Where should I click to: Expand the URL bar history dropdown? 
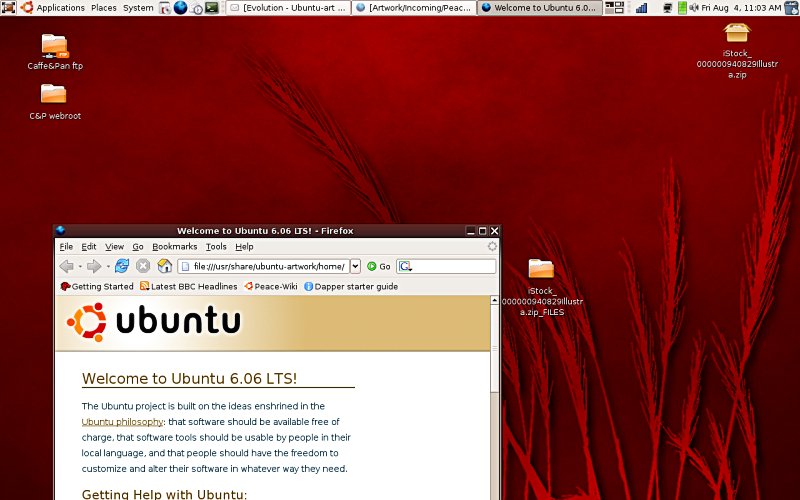click(x=356, y=266)
